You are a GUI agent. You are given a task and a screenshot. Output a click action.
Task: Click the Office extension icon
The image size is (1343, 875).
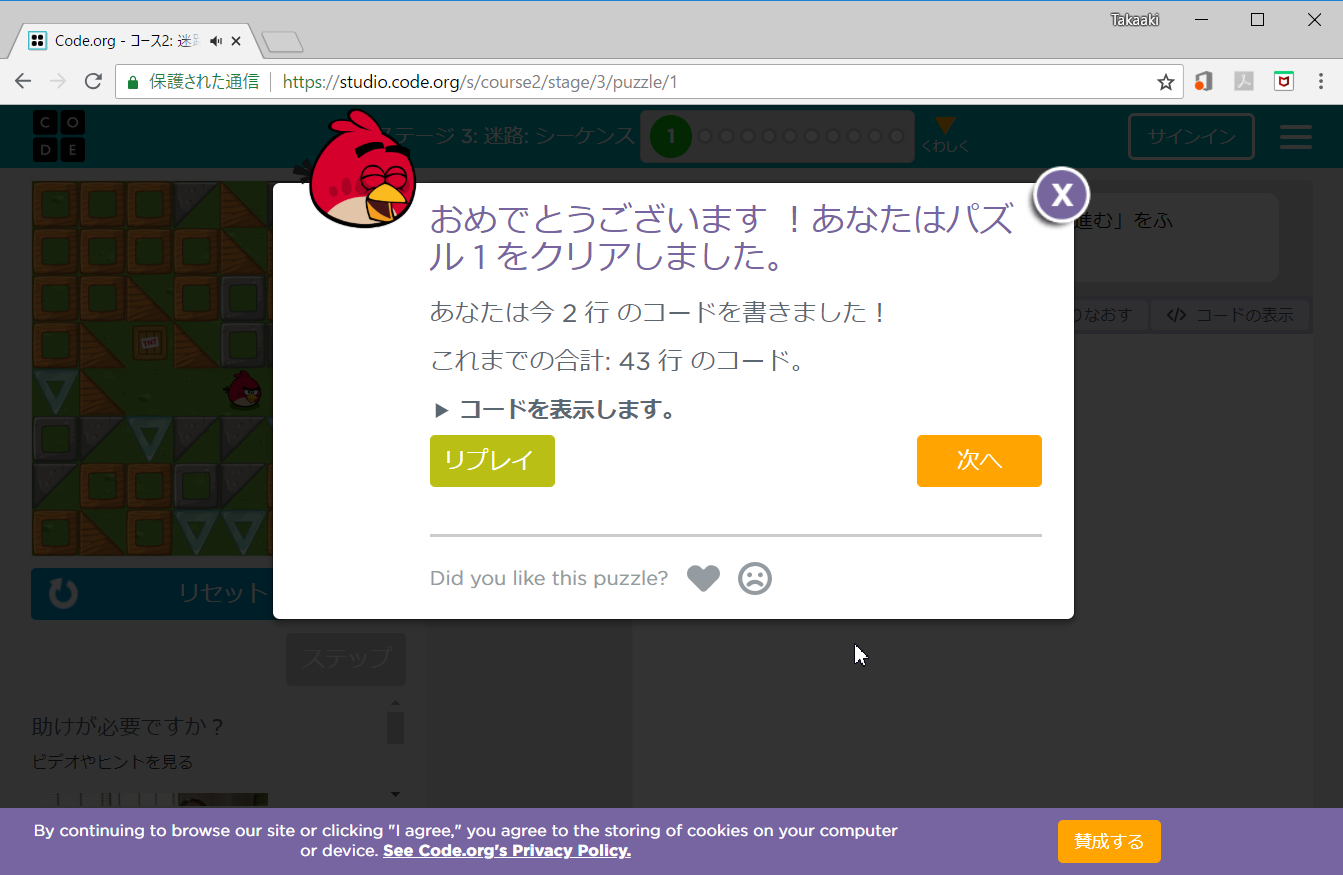point(1205,82)
